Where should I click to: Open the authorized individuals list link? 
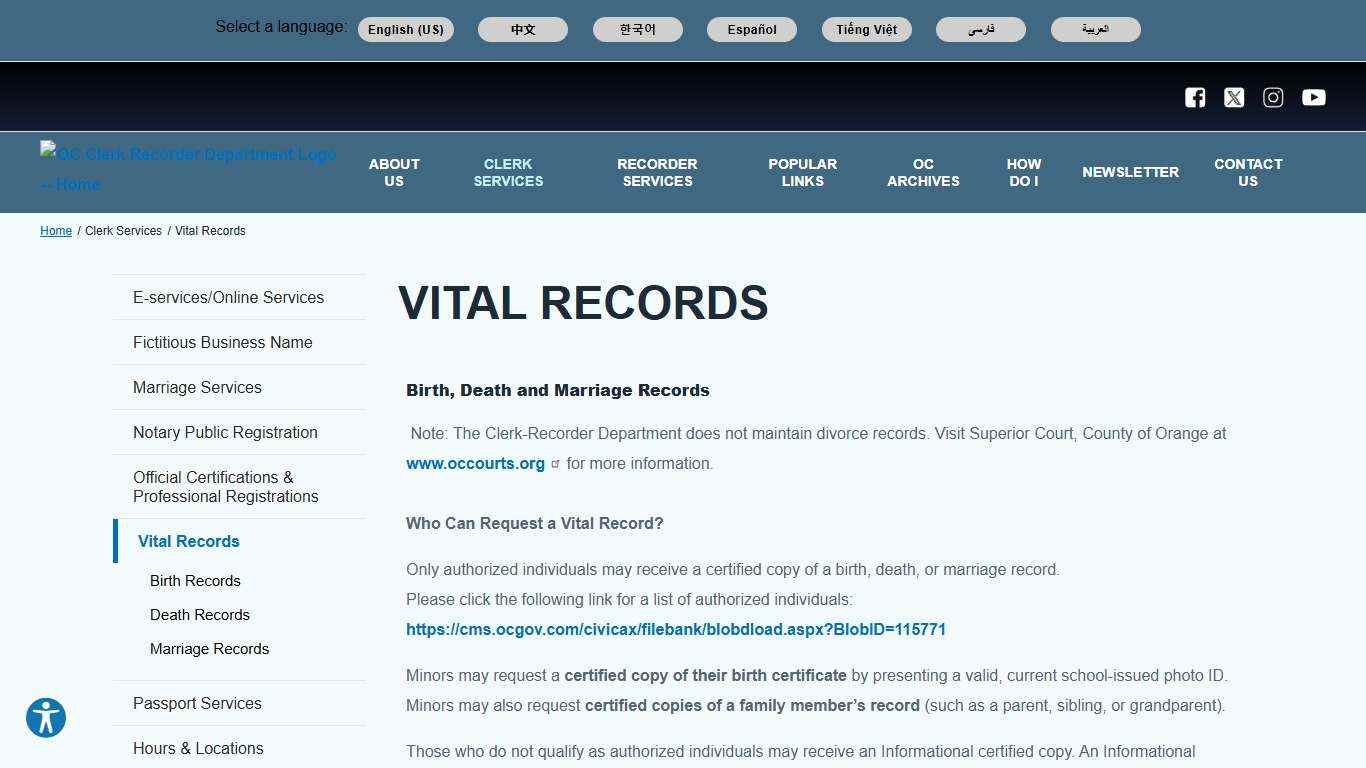[676, 629]
